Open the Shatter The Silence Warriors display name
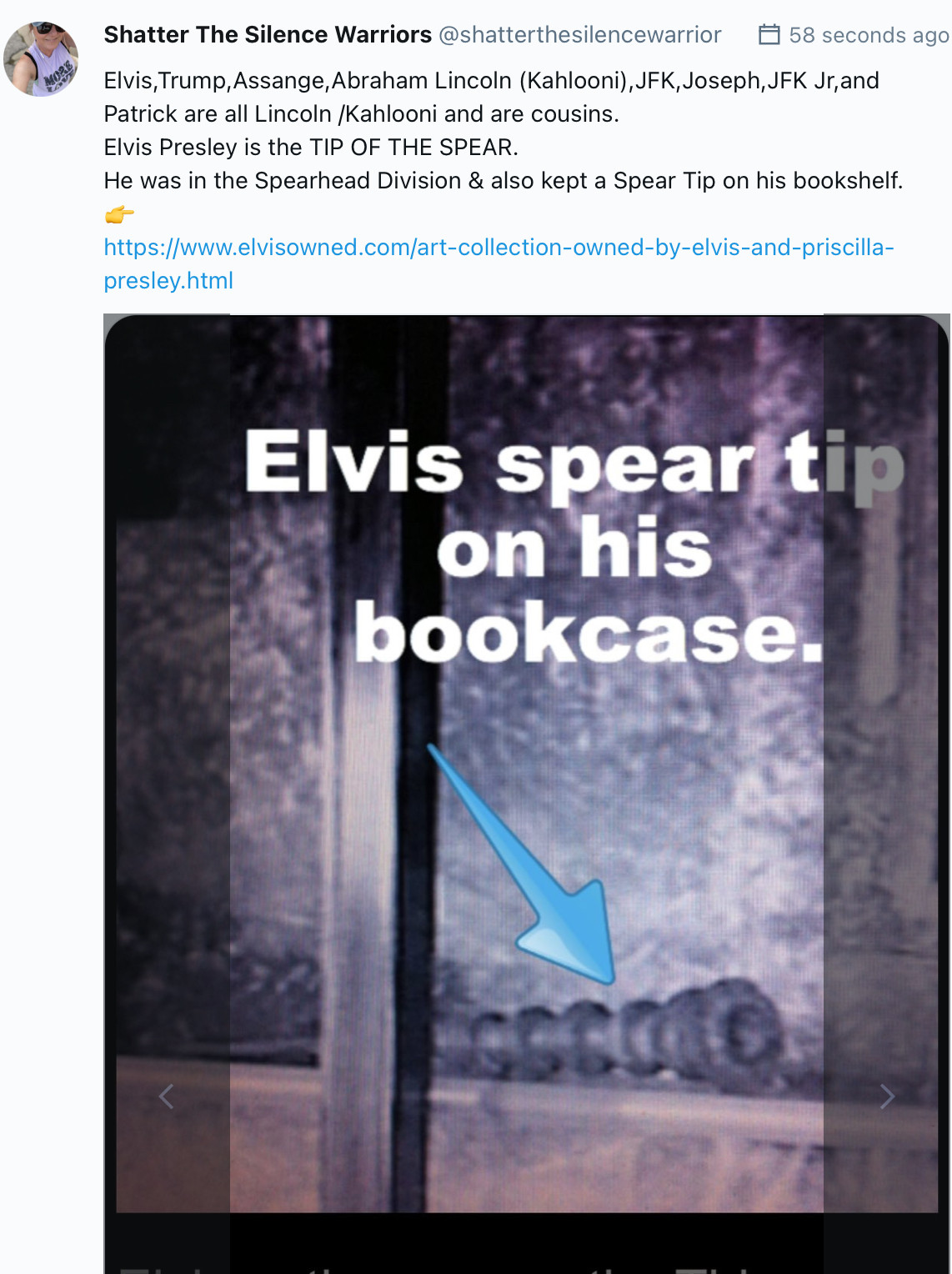This screenshot has width=952, height=1274. pyautogui.click(x=268, y=34)
